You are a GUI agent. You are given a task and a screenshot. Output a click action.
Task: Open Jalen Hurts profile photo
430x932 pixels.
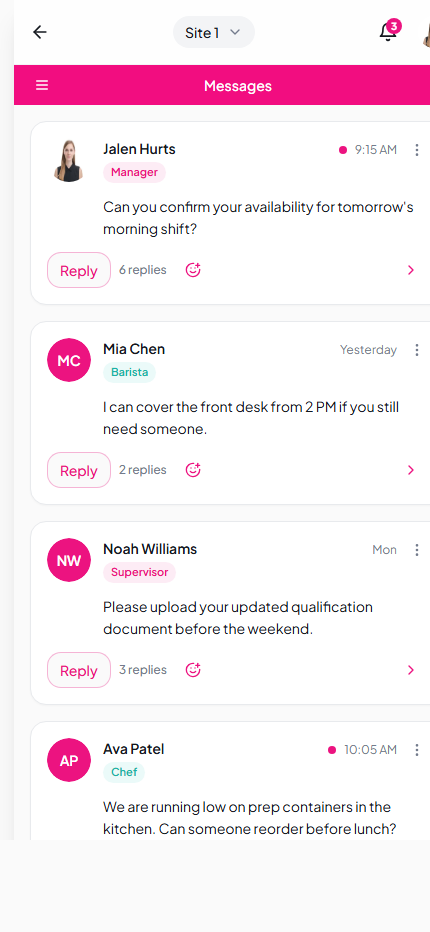(69, 160)
